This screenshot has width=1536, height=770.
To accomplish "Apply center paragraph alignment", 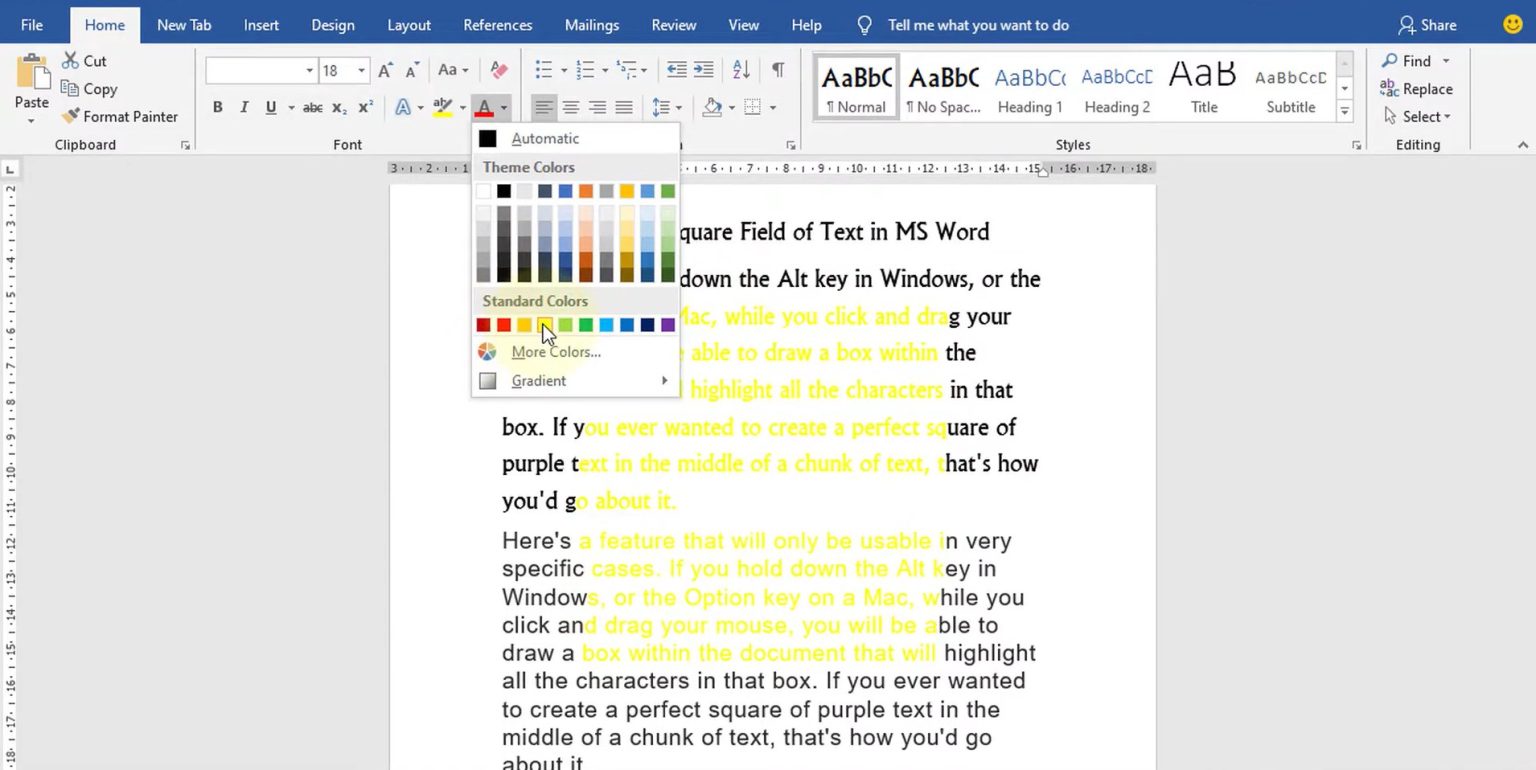I will (x=570, y=107).
